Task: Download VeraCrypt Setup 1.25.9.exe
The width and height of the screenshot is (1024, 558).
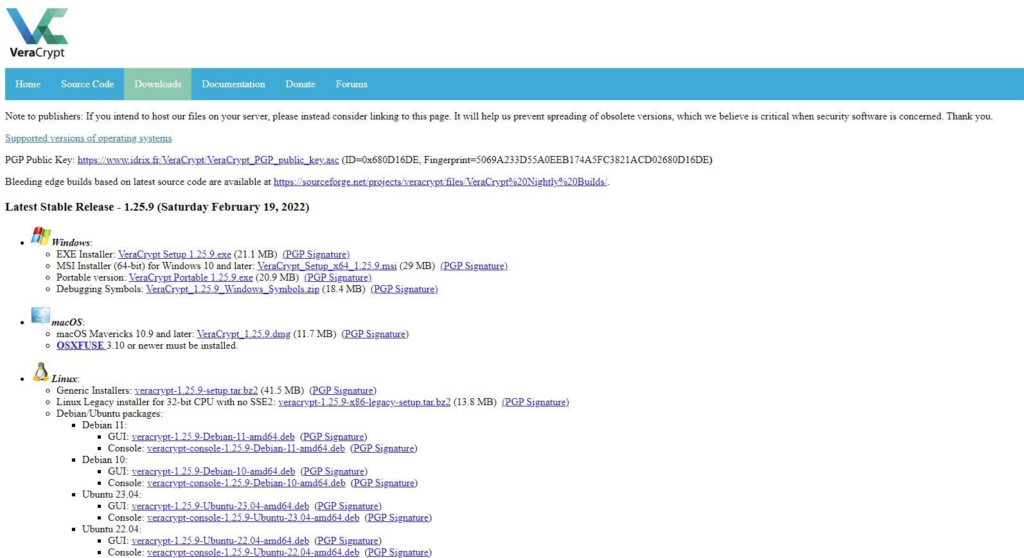Action: click(174, 254)
